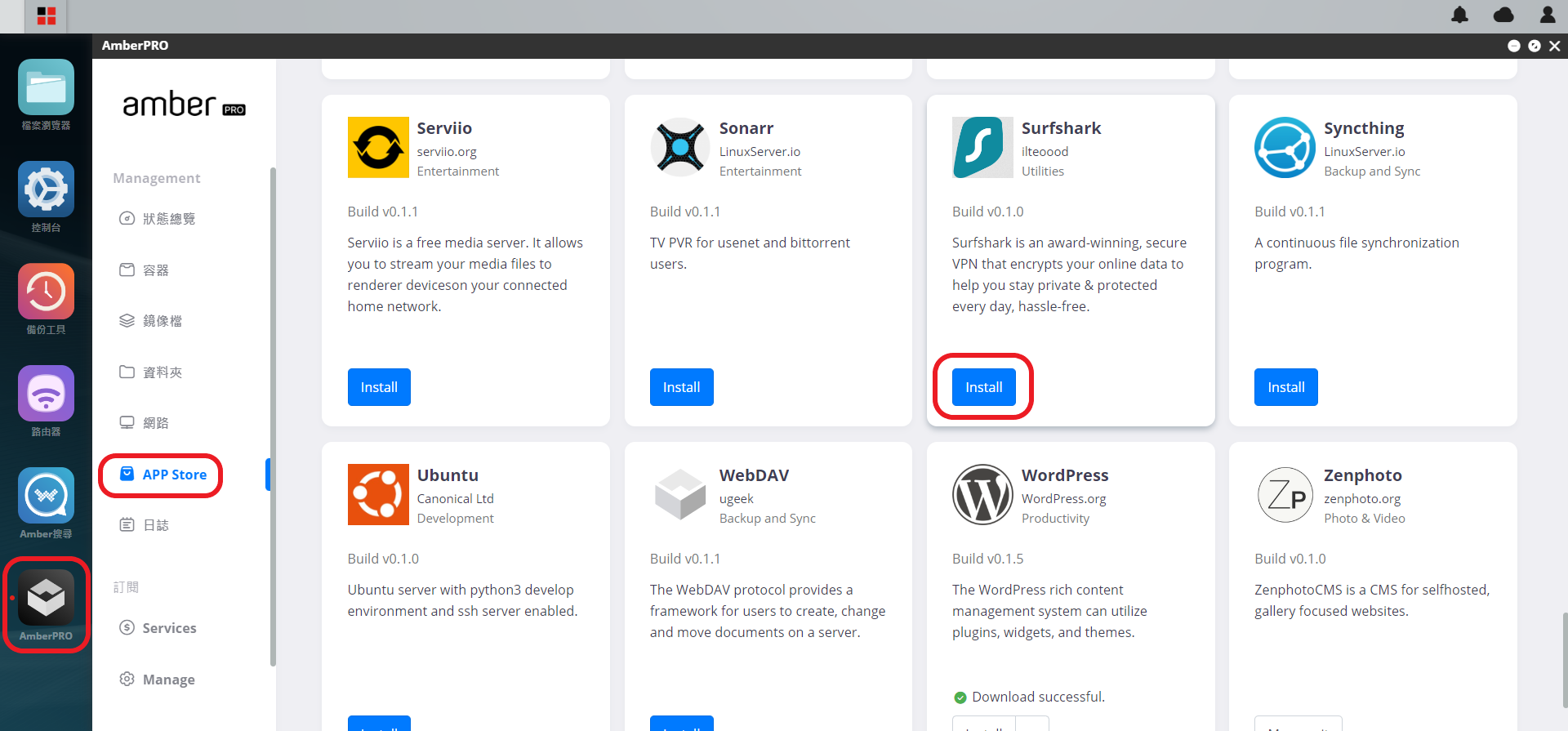Install the Sonarr app
Viewport: 1568px width, 731px height.
click(x=681, y=387)
